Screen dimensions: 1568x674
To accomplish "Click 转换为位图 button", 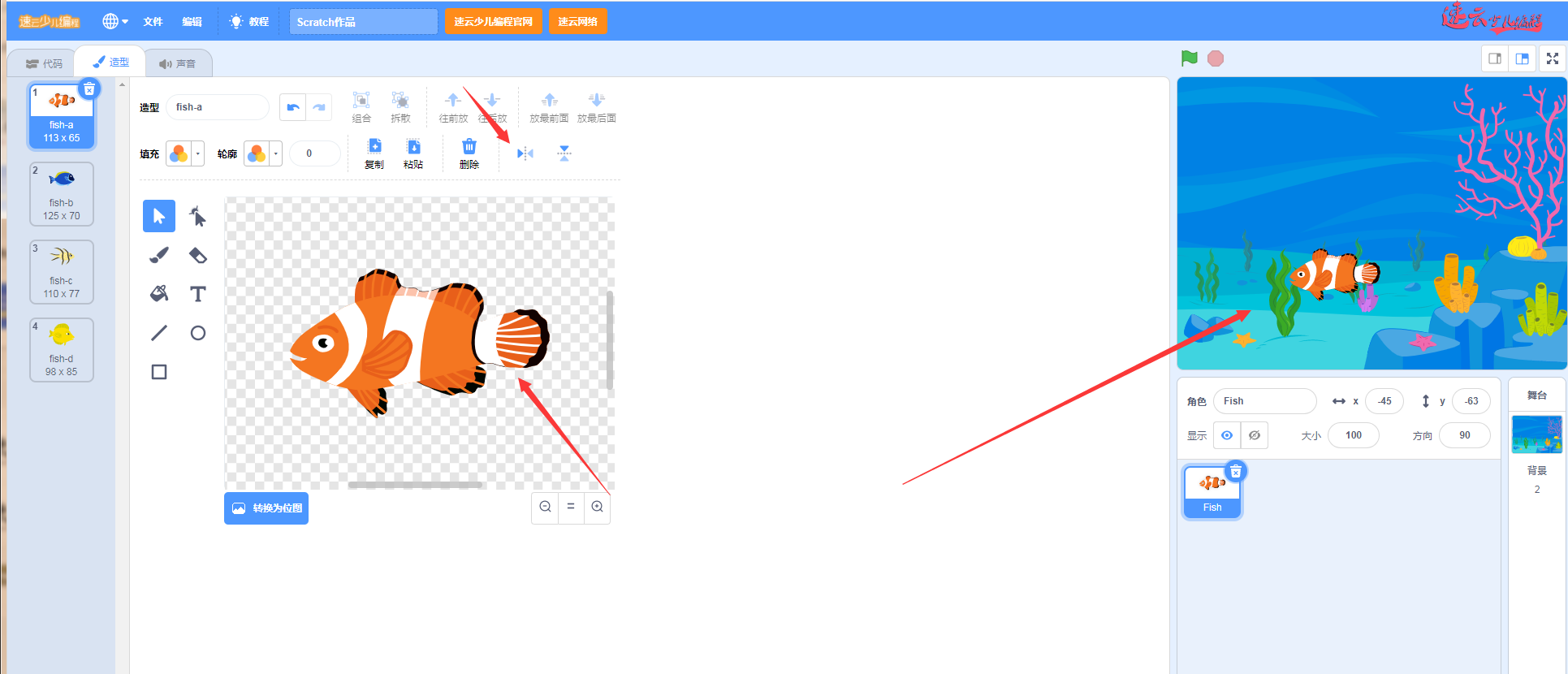I will [x=266, y=508].
